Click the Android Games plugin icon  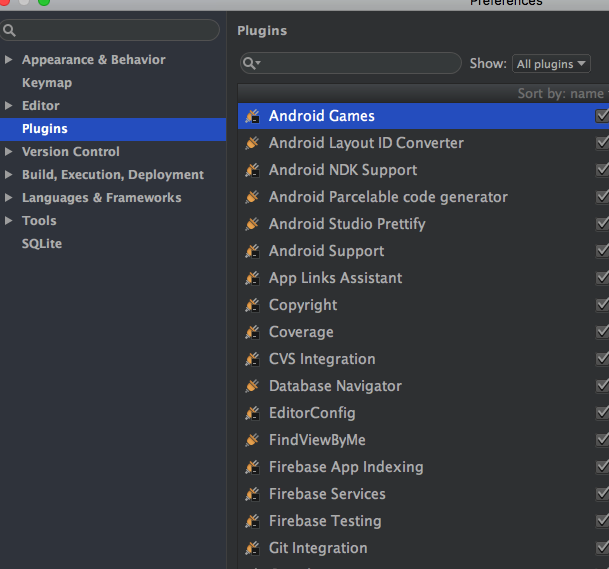coord(252,116)
